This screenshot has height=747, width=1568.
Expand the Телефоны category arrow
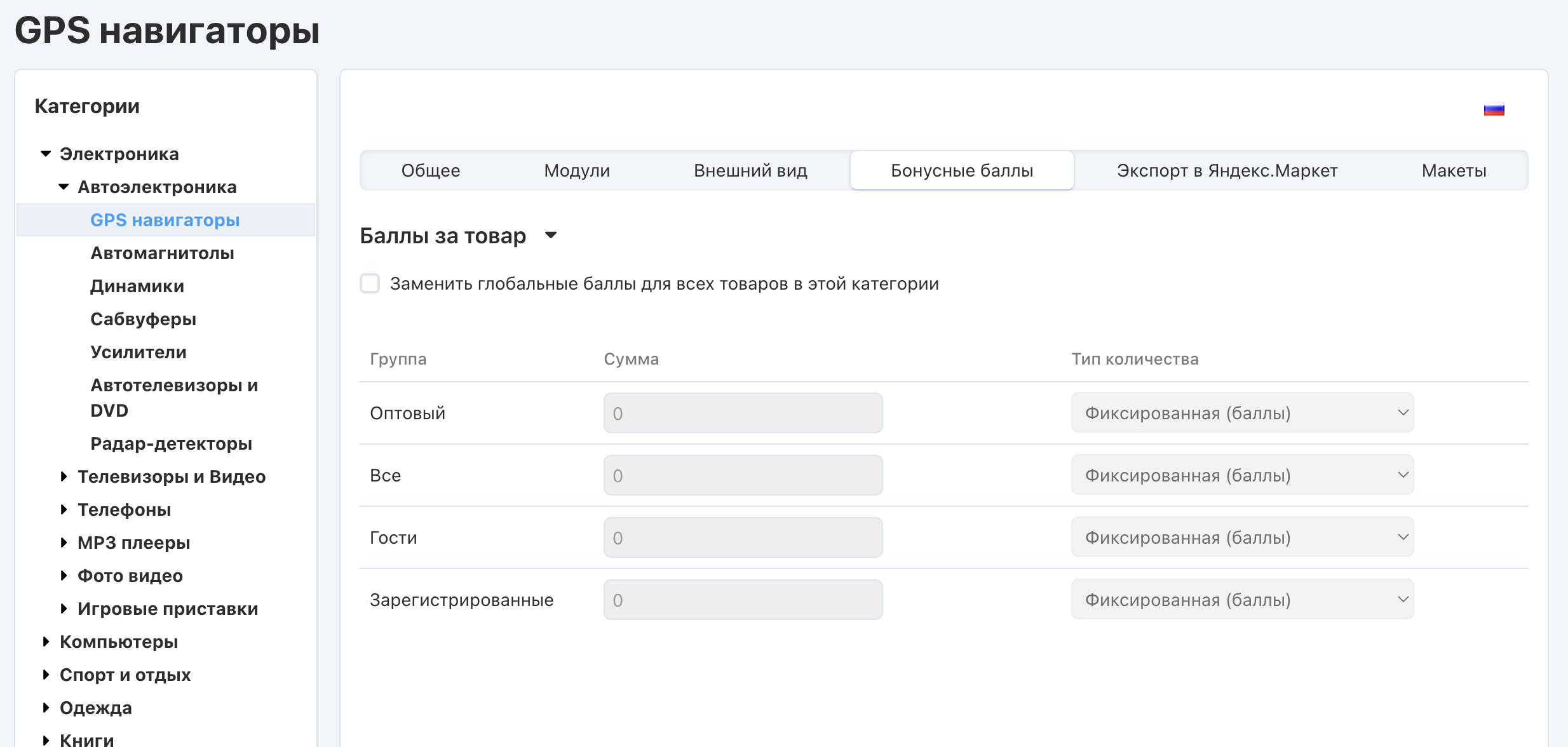click(64, 509)
